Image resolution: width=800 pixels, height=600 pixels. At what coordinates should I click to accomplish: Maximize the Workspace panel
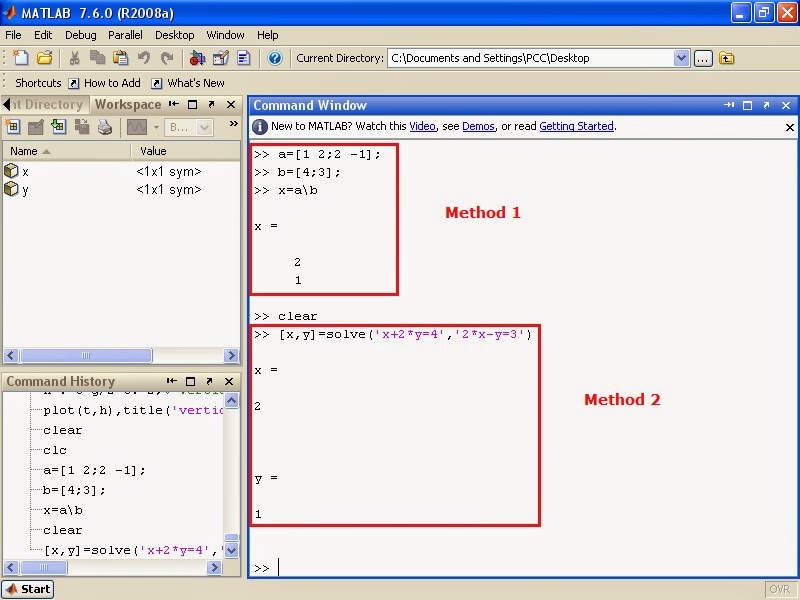pos(193,104)
